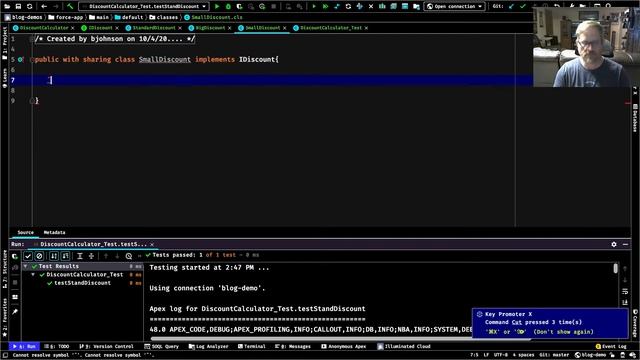Click the Expand All icon in test toolbar
Viewport: 640px width, 360px height.
80,256
